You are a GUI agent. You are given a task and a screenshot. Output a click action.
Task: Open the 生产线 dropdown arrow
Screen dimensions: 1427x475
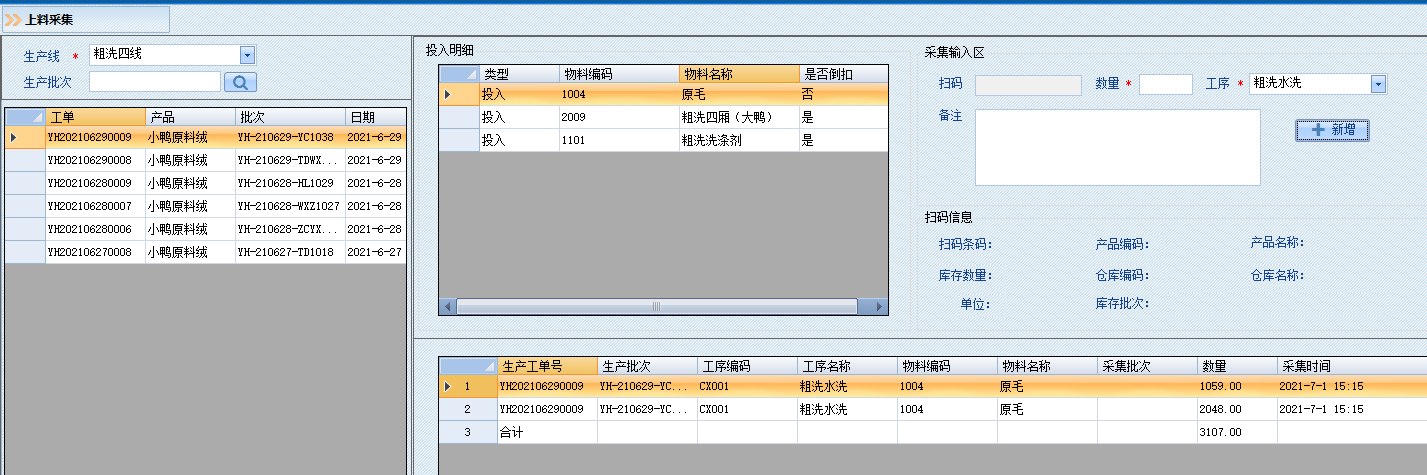tap(248, 55)
